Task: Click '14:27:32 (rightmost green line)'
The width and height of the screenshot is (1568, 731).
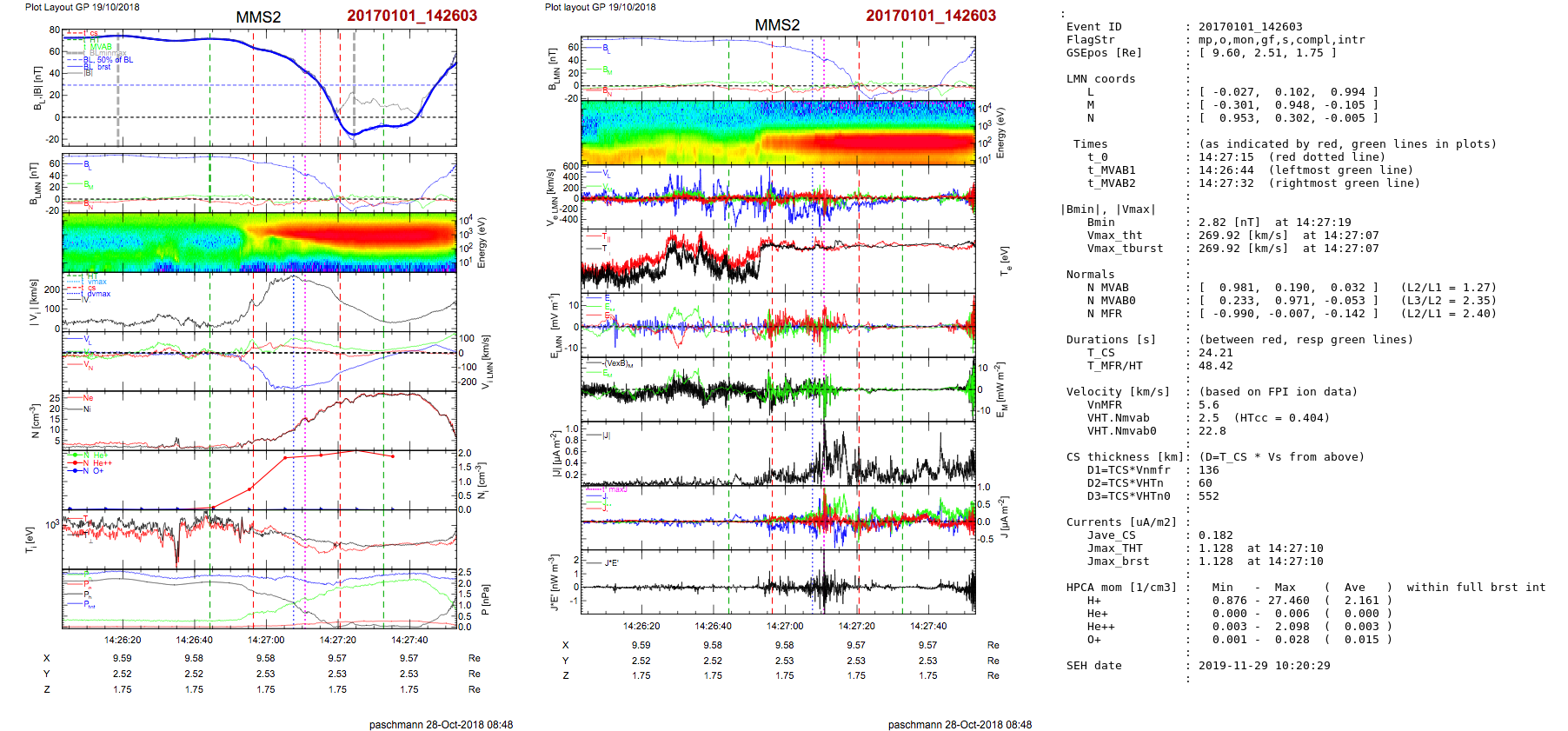Action: (1309, 183)
